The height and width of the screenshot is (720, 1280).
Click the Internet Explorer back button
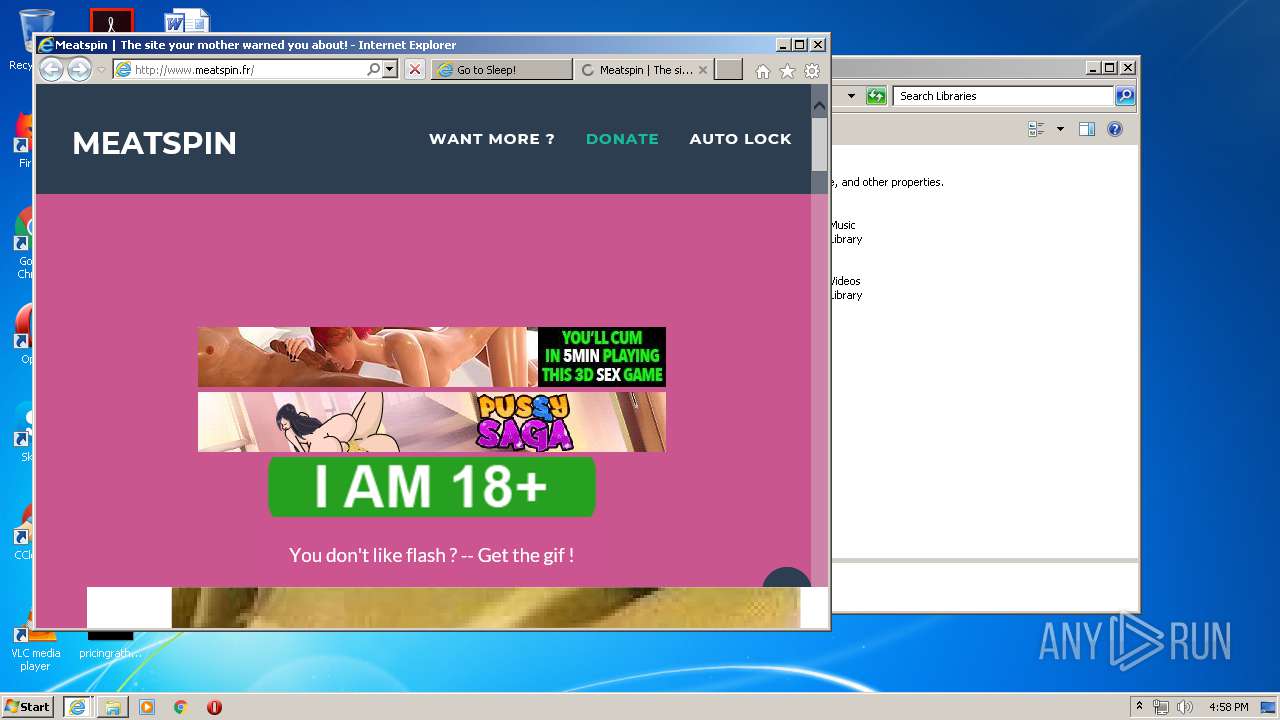click(51, 69)
